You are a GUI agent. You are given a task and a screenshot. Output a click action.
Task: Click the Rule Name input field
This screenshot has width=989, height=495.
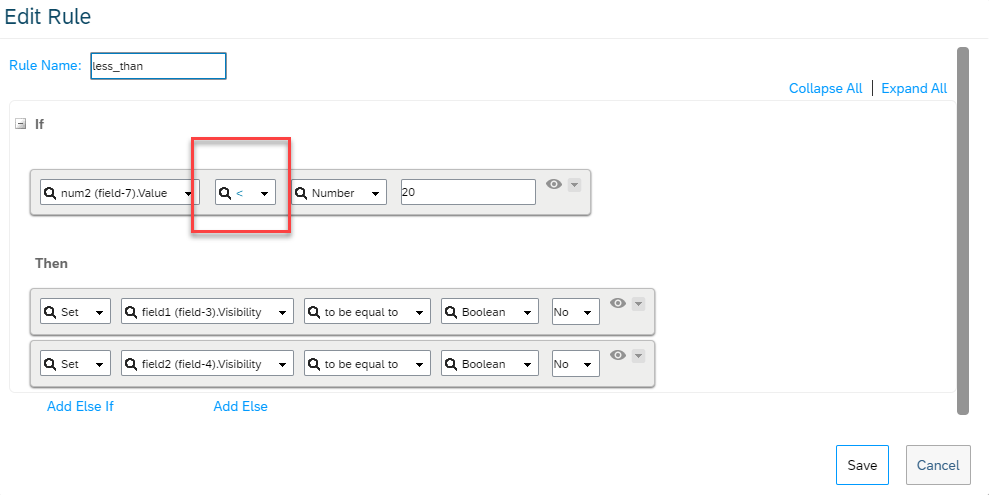158,66
